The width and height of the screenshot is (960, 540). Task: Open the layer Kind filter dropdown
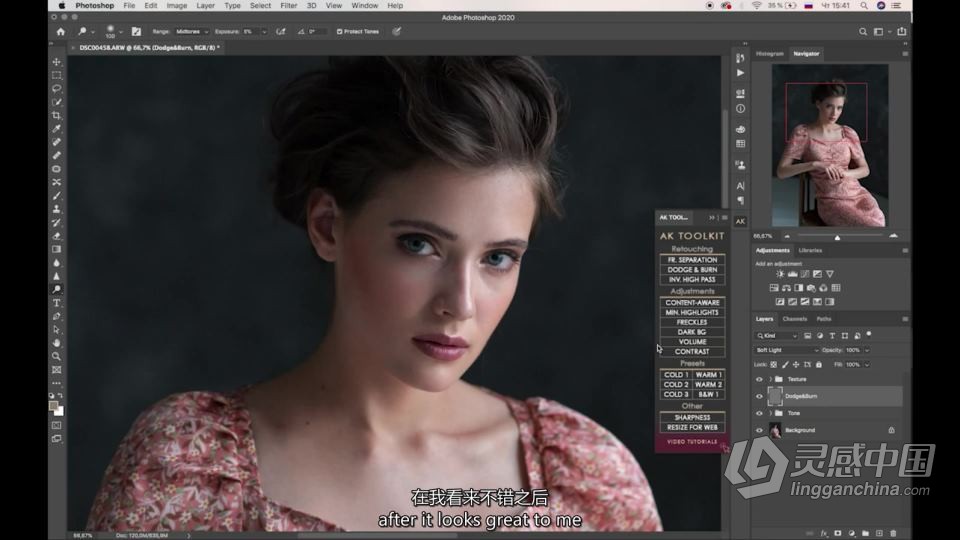(776, 336)
